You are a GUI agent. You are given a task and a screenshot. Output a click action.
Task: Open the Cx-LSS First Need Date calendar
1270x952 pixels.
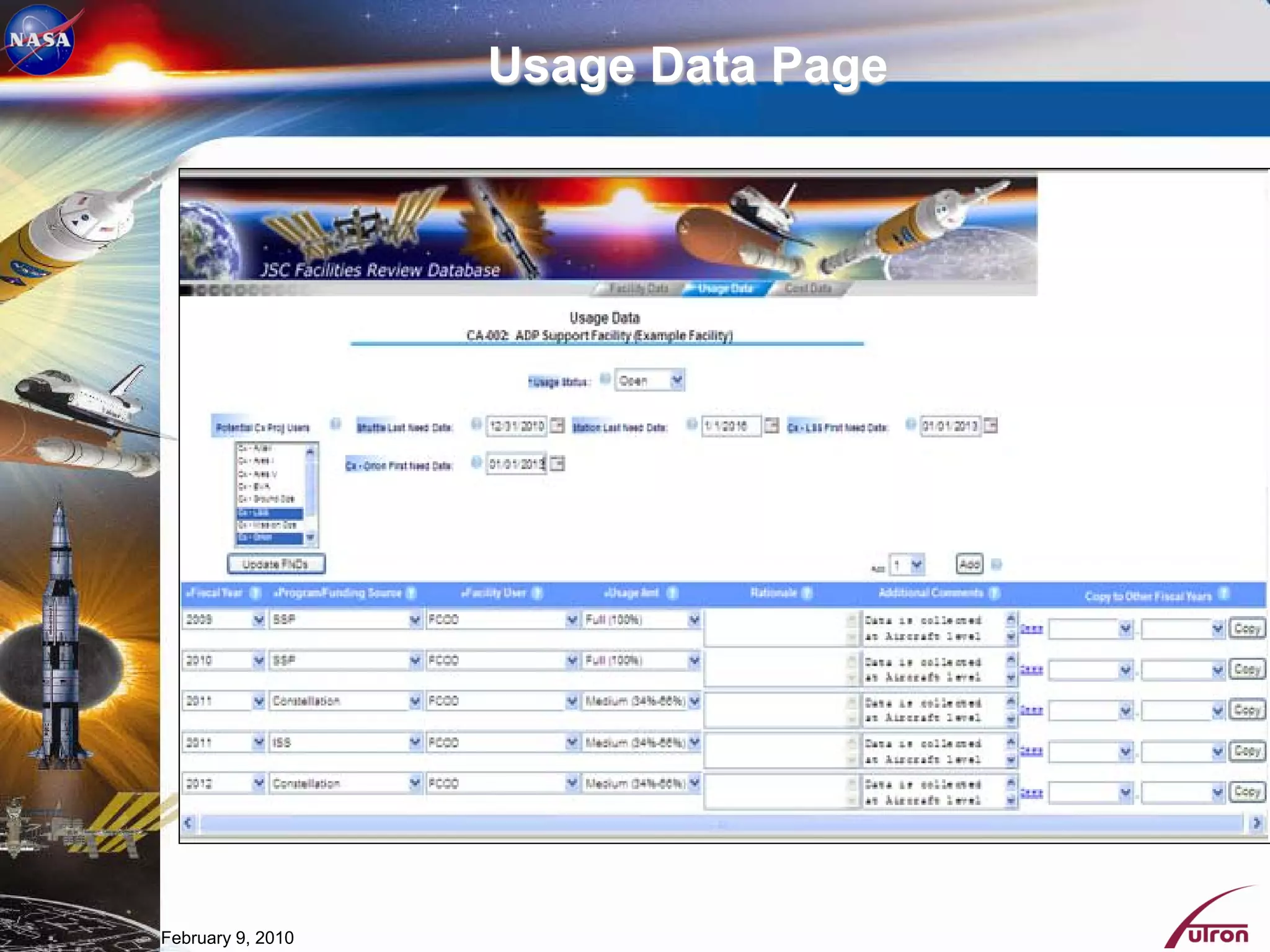[x=990, y=426]
